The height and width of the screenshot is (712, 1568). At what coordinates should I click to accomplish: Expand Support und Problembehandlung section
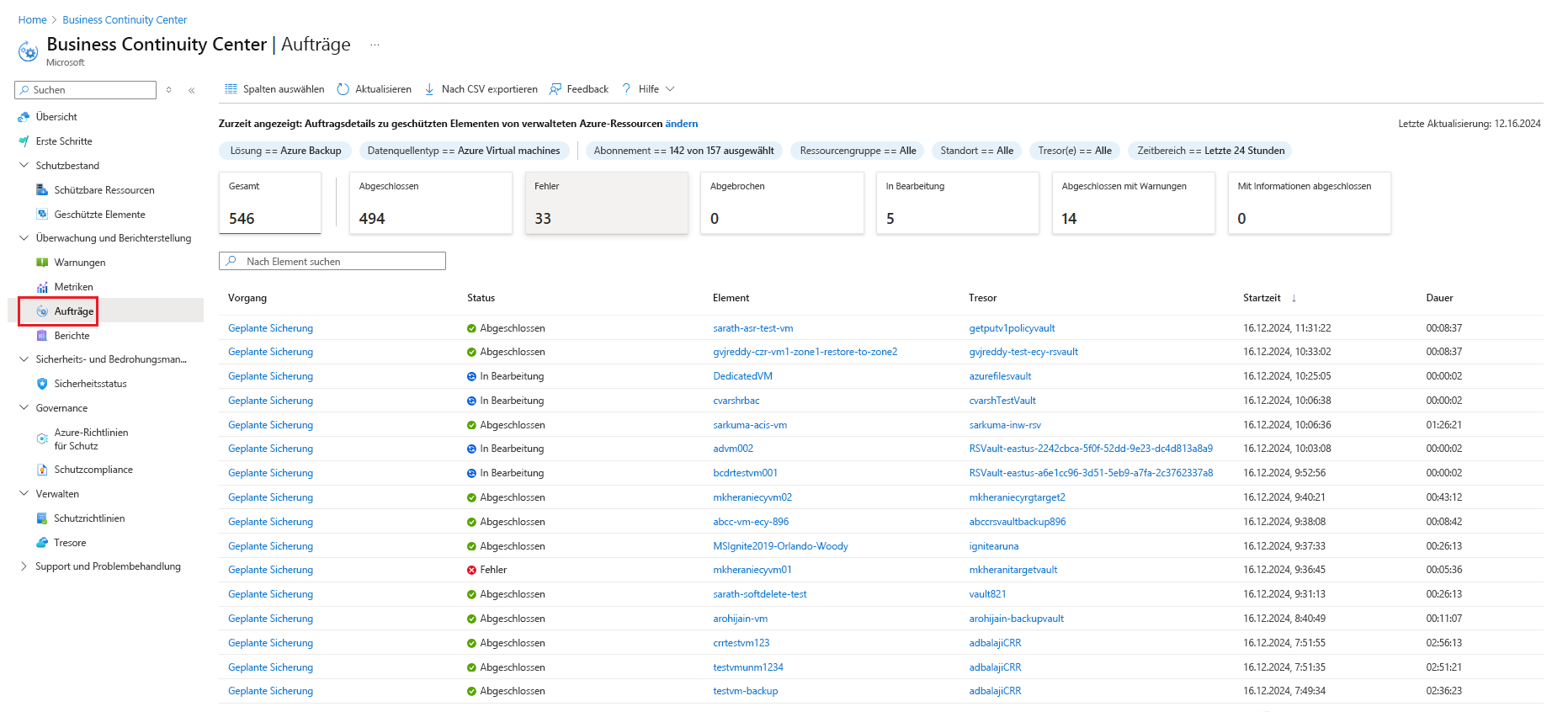coord(24,566)
